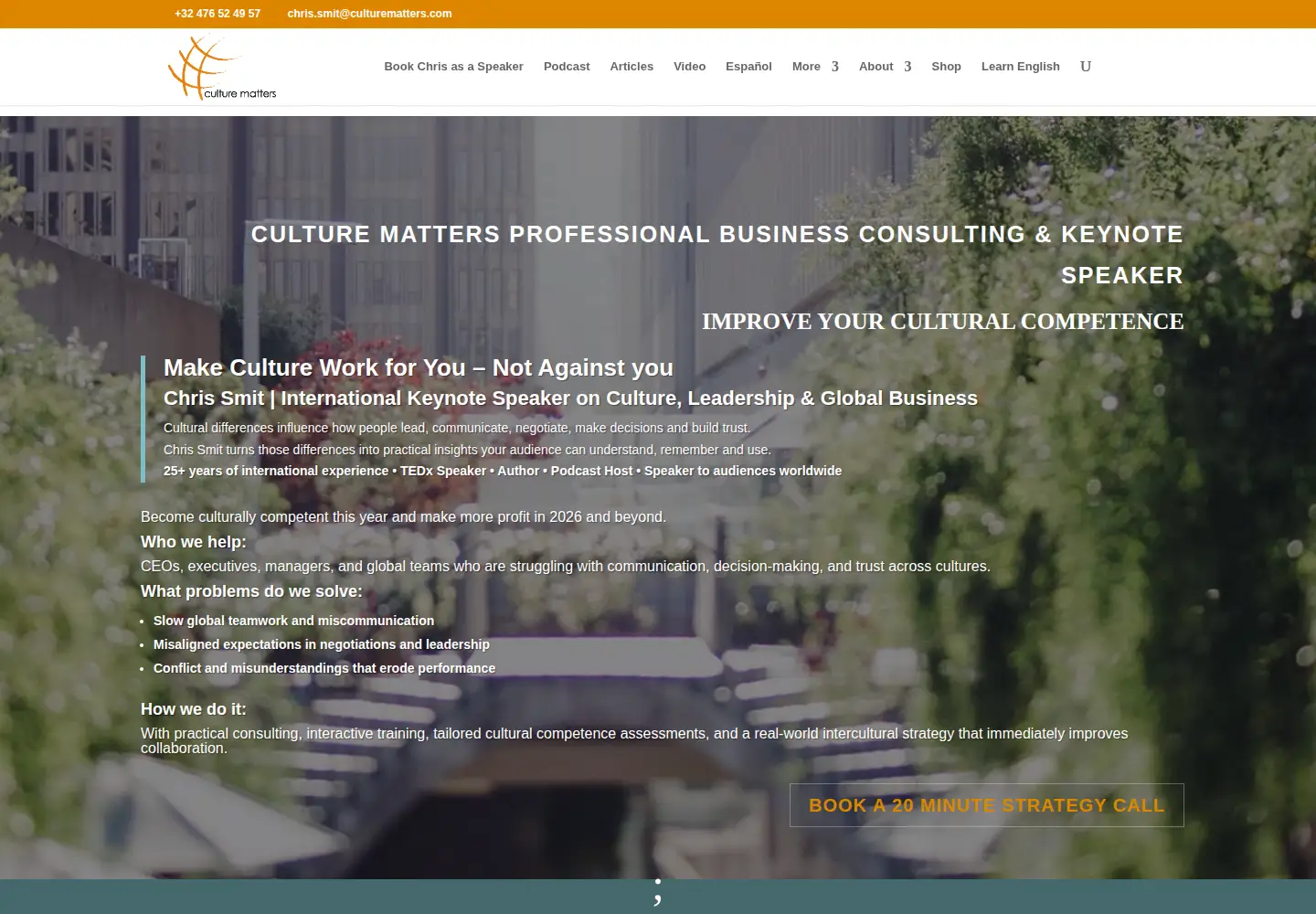Click 'Make Culture Work for You' heading
This screenshot has width=1316, height=914.
click(x=419, y=367)
